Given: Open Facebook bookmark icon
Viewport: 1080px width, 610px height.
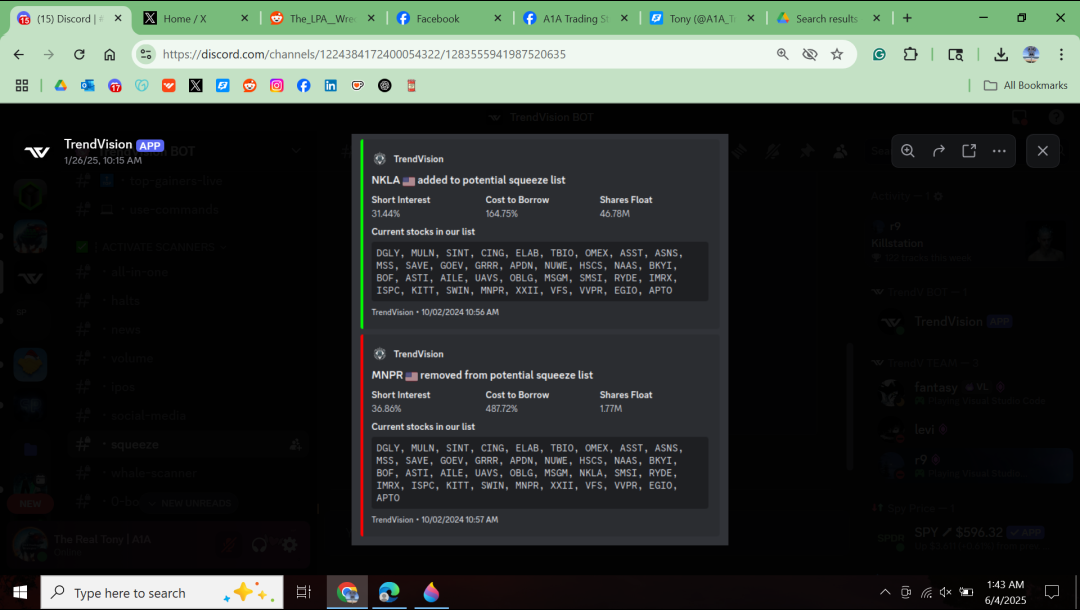Looking at the screenshot, I should tap(304, 85).
